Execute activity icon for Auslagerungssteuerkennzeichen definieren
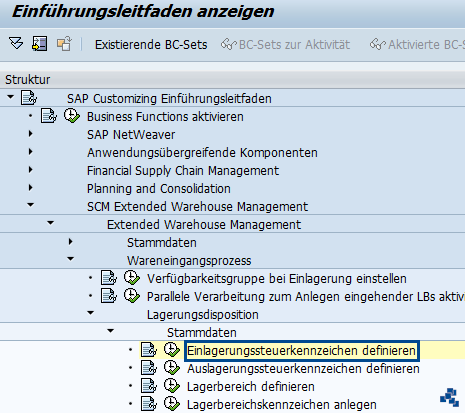 [172, 368]
